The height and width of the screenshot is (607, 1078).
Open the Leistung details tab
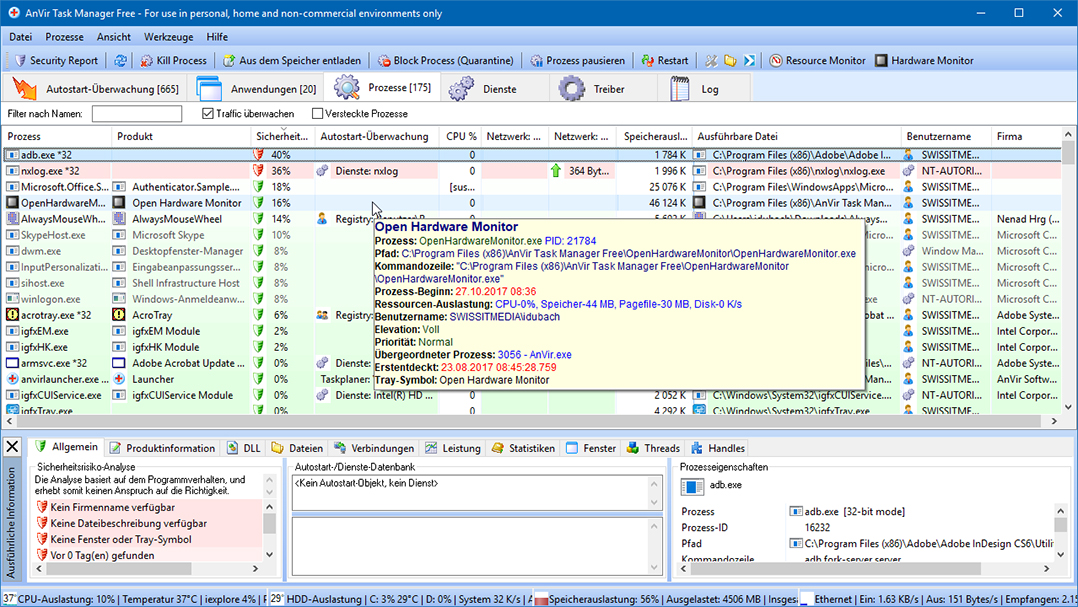(453, 448)
